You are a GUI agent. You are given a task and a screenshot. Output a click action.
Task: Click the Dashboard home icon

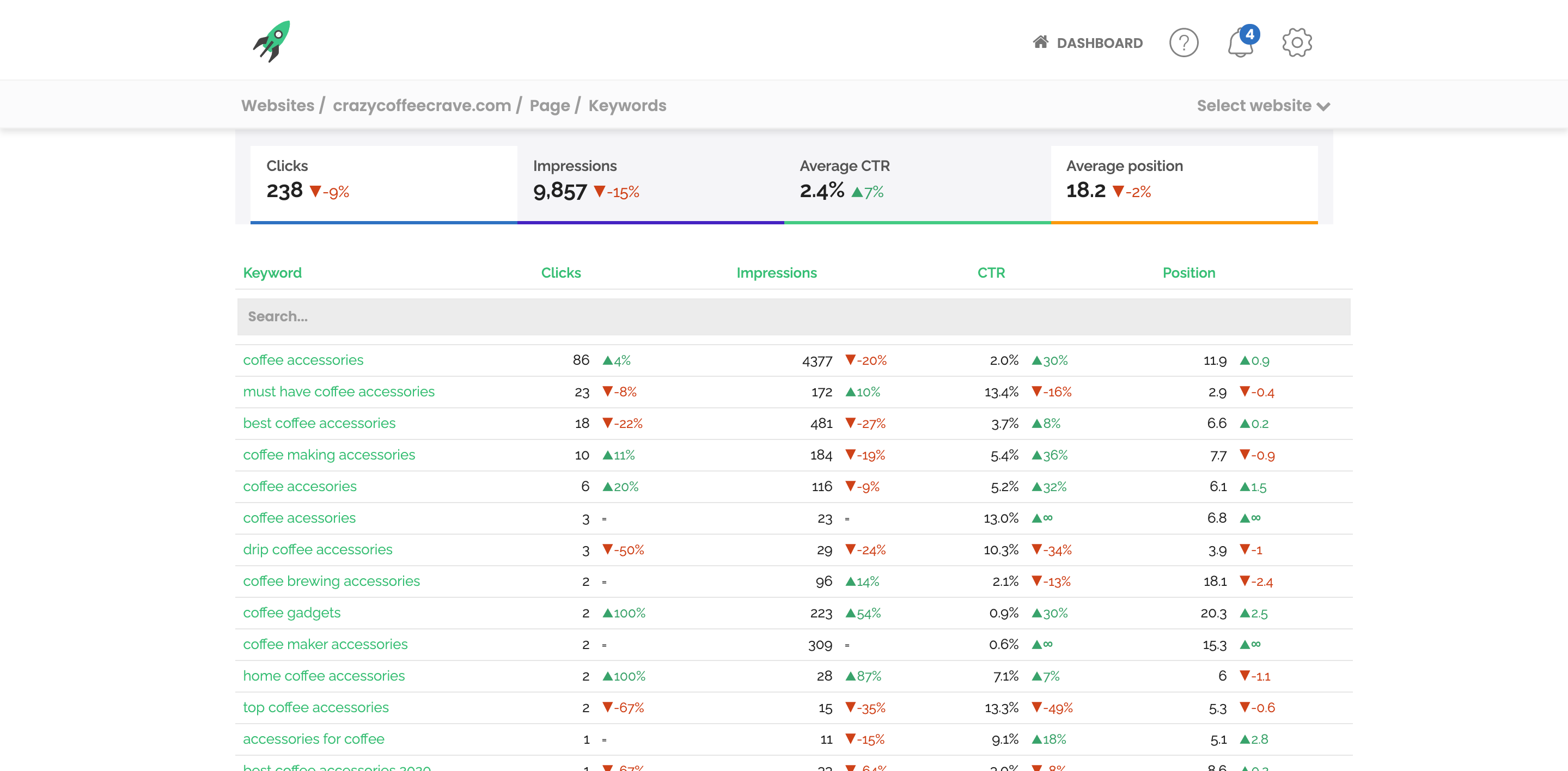tap(1040, 42)
